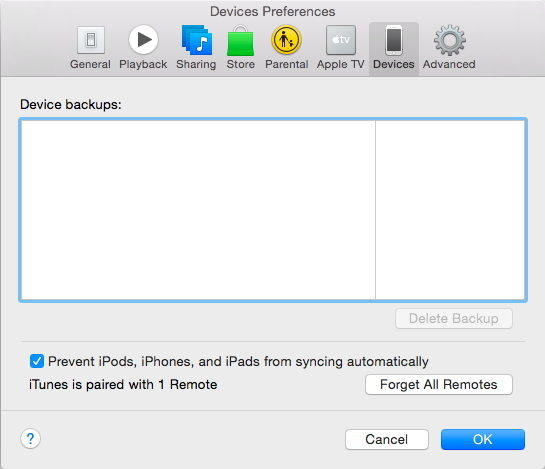545x469 pixels.
Task: Open the Store green shopping bag icon
Action: [x=241, y=41]
